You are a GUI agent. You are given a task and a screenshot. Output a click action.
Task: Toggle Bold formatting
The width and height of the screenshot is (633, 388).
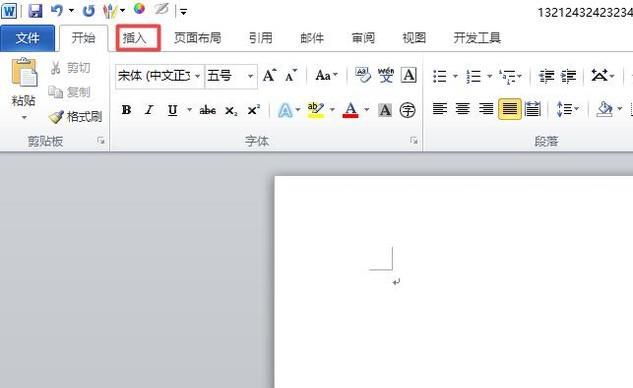pos(126,110)
